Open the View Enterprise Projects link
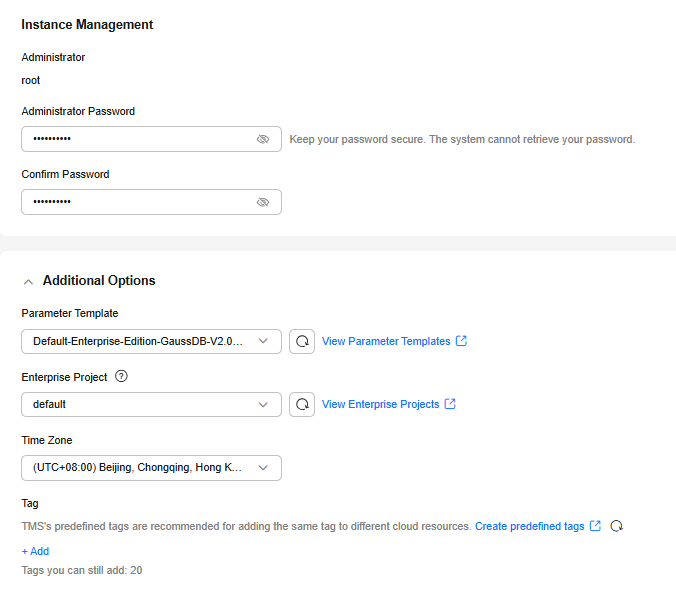 pyautogui.click(x=380, y=405)
